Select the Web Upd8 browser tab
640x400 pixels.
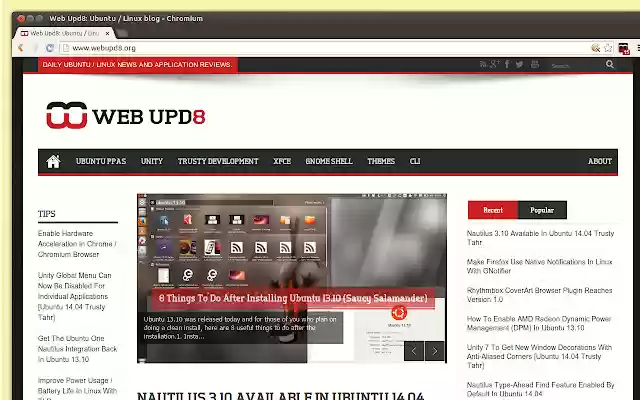(63, 33)
